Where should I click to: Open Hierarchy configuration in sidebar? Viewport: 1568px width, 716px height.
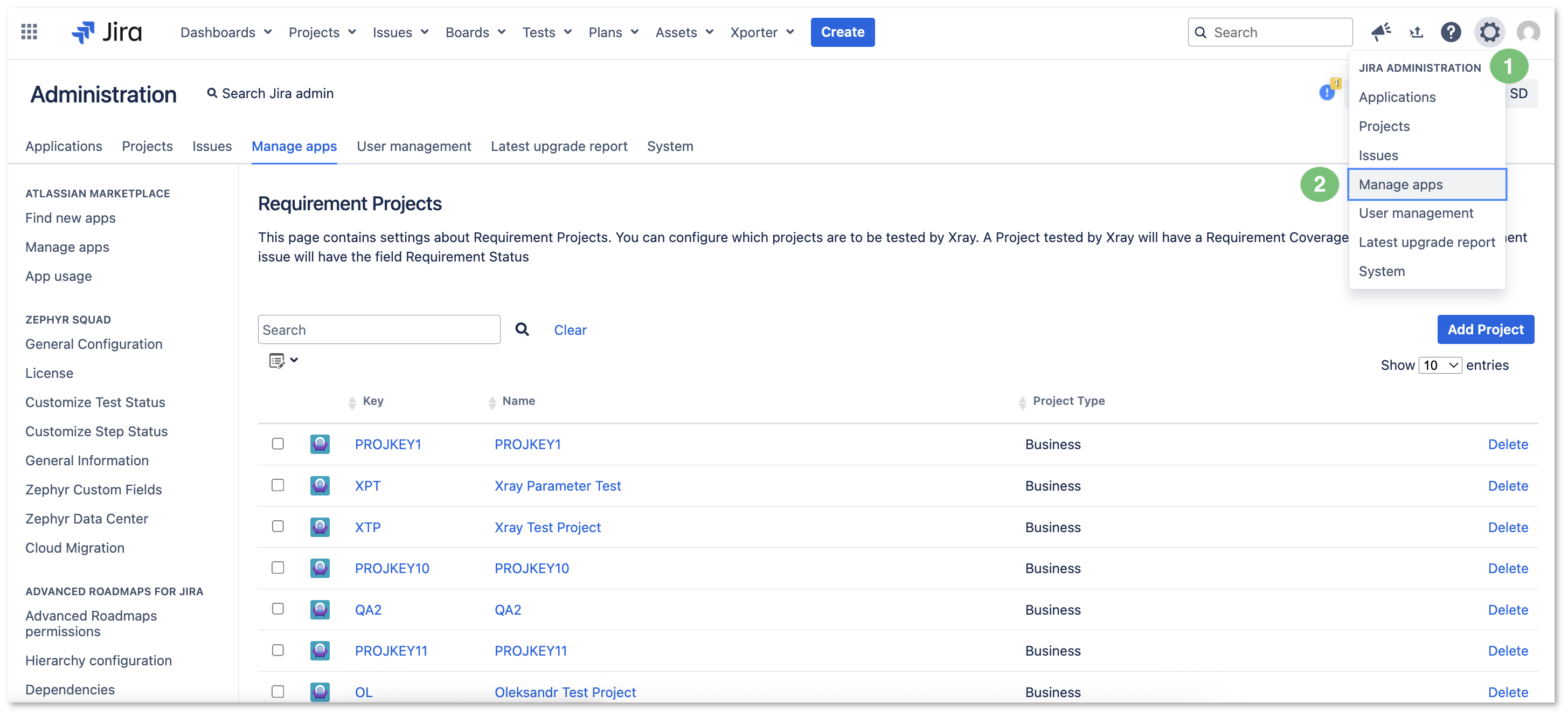tap(98, 660)
